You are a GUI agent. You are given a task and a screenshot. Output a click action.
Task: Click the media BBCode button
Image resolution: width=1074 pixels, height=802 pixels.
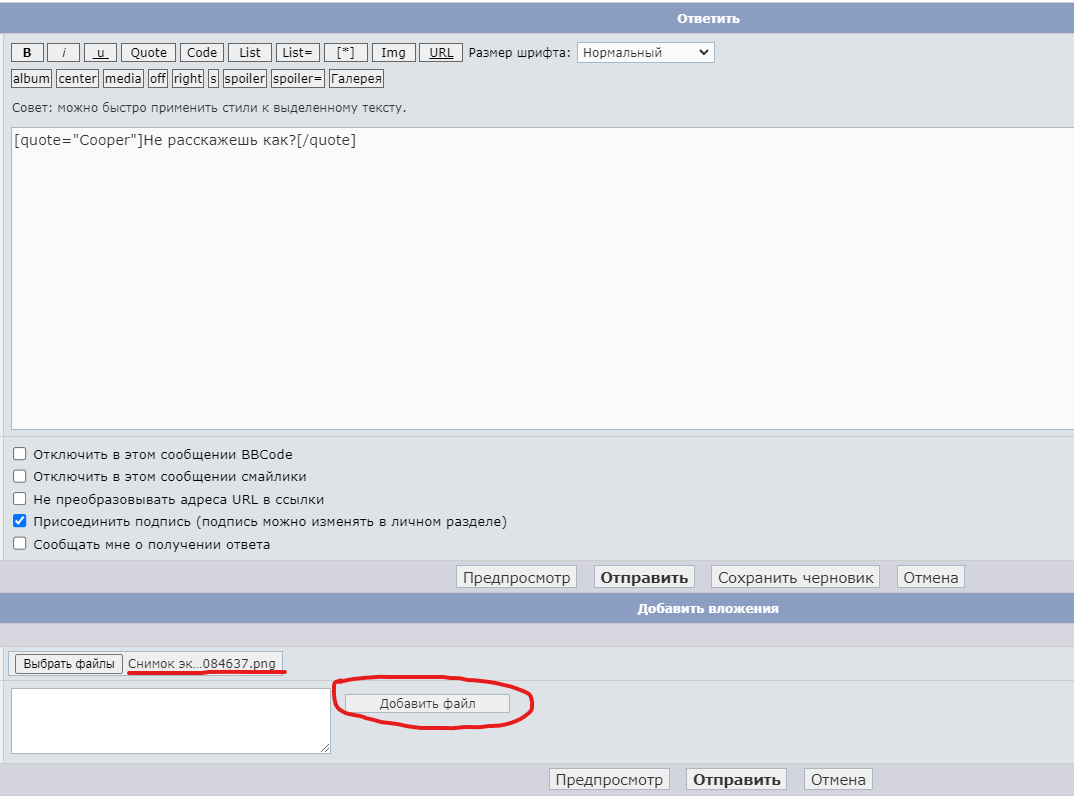pos(123,79)
